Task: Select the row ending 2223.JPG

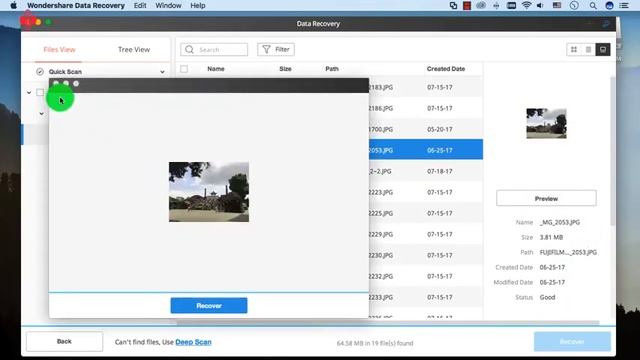Action: 426,192
